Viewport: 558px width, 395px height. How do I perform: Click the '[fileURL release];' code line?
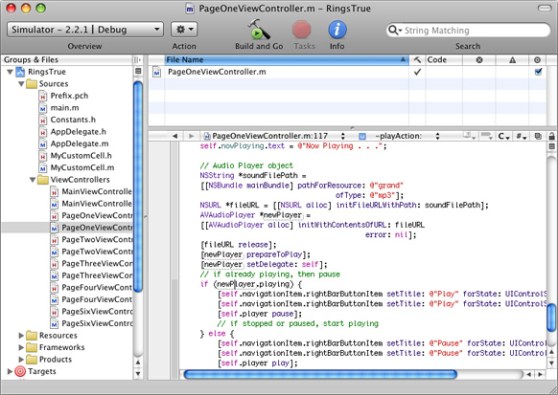pyautogui.click(x=238, y=245)
